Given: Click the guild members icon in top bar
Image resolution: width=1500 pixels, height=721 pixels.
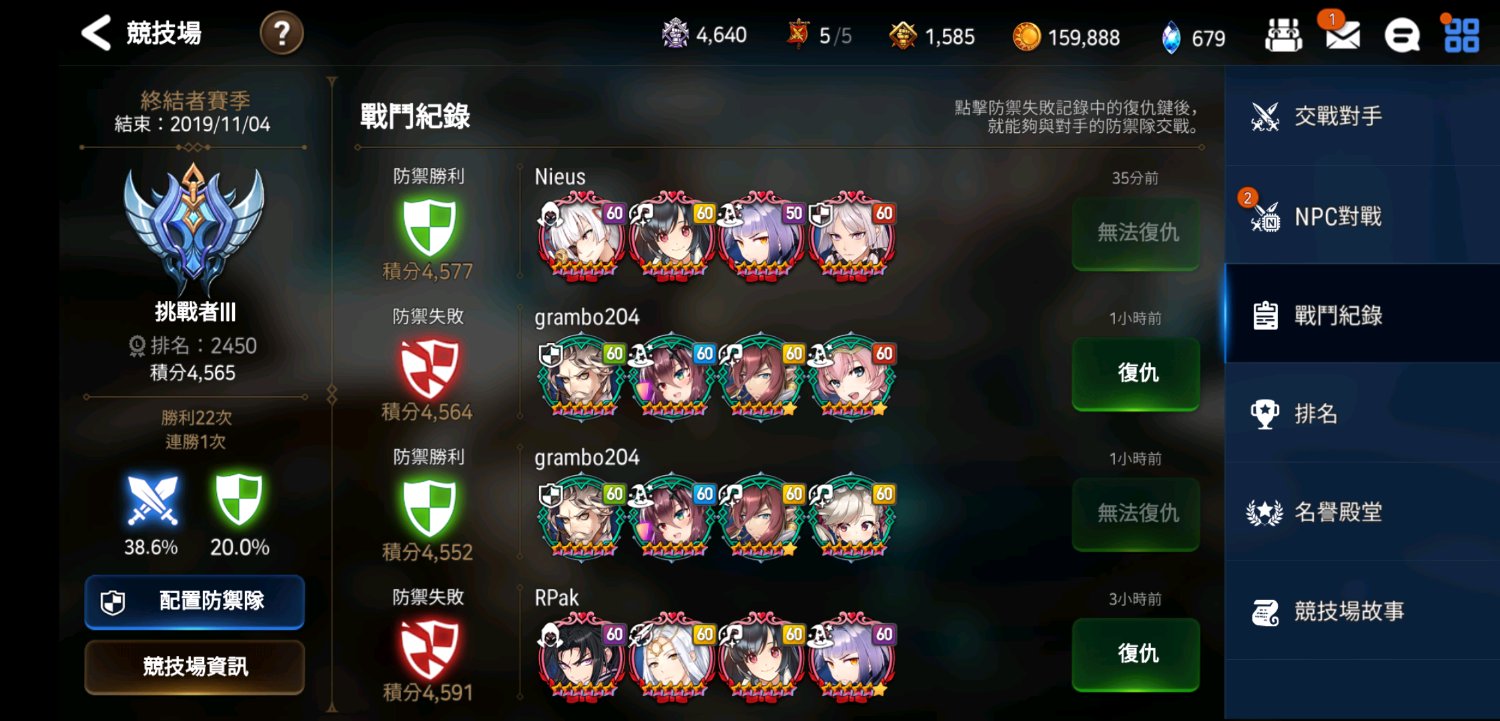Looking at the screenshot, I should tap(1283, 36).
